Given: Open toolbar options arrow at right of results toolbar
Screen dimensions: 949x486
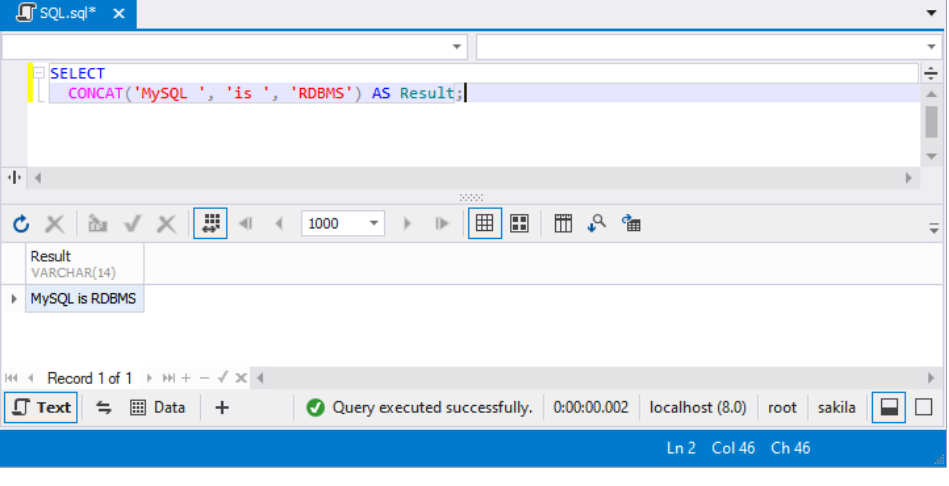Looking at the screenshot, I should coord(934,228).
